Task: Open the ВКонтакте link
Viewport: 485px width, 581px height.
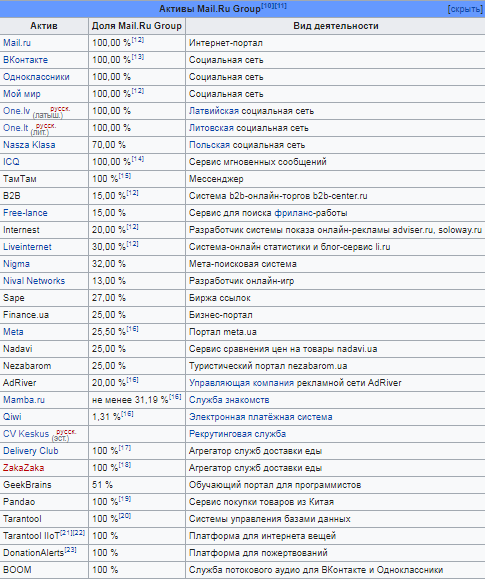Action: (25, 60)
